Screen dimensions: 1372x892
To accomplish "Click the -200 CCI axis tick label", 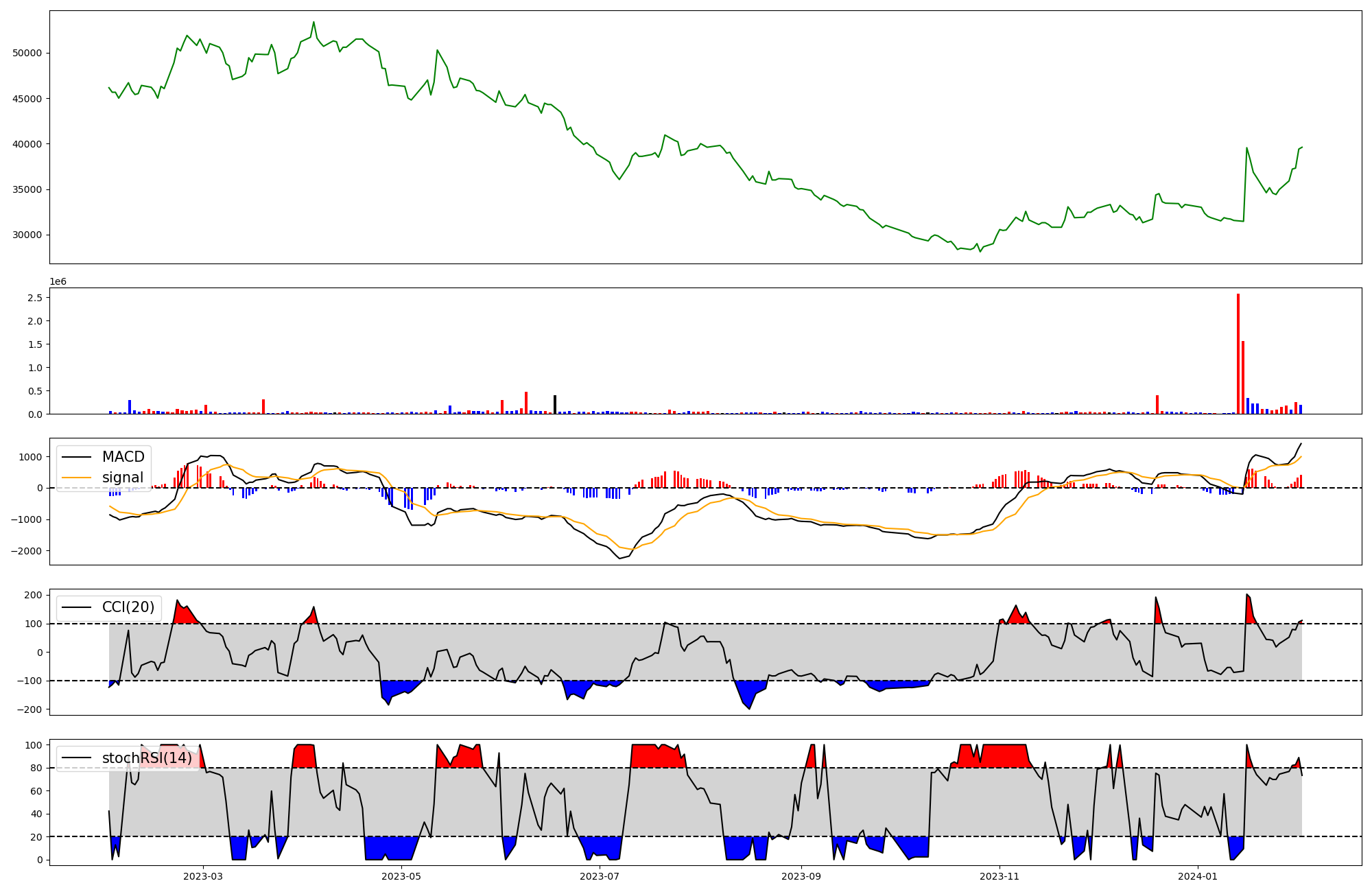I will coord(30,709).
